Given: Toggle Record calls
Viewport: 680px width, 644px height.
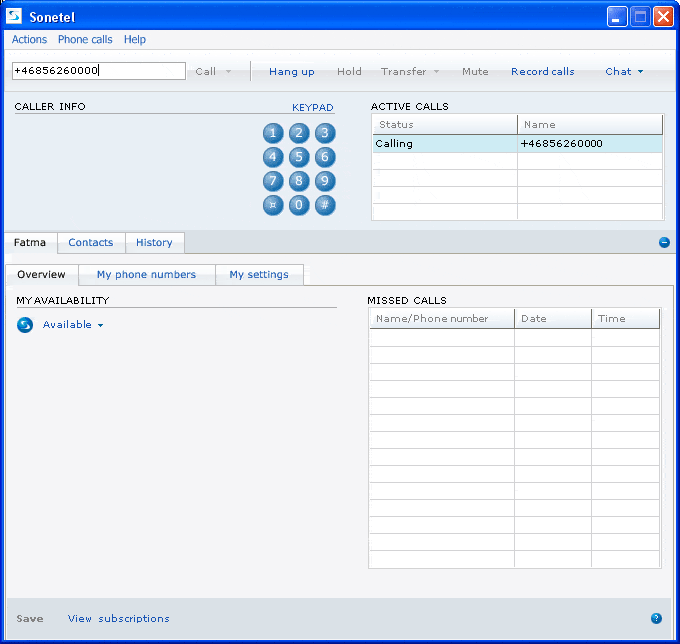Looking at the screenshot, I should (x=543, y=72).
